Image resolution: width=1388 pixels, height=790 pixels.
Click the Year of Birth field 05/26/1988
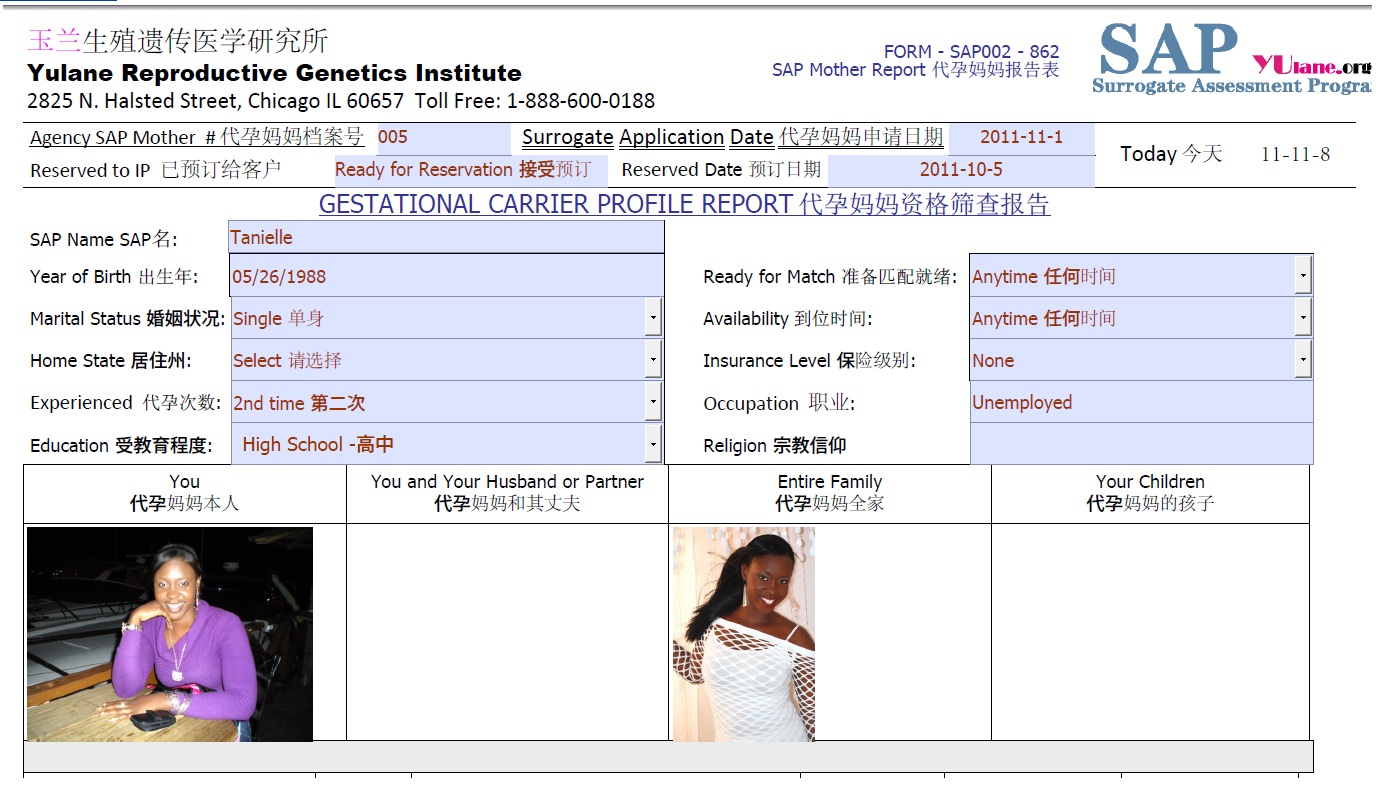pyautogui.click(x=446, y=276)
